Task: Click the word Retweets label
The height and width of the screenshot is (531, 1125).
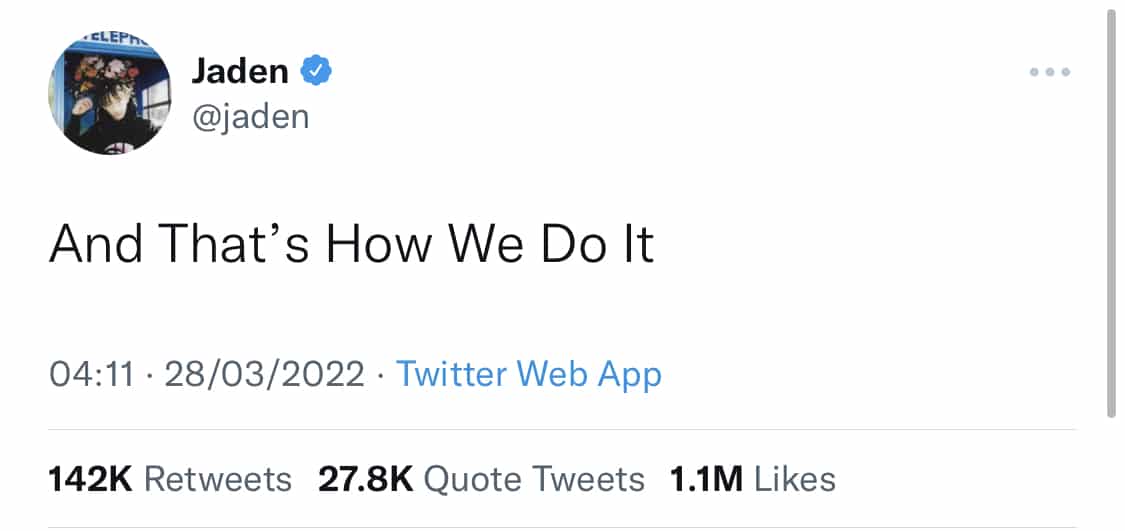Action: pos(218,479)
